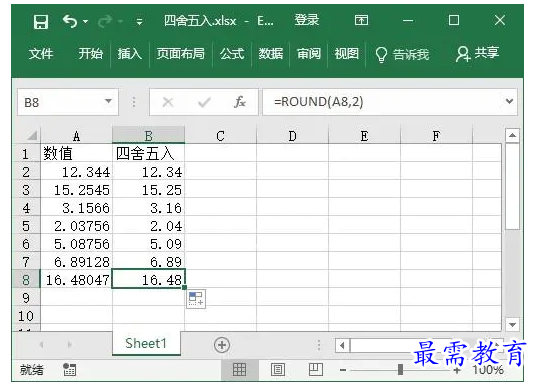Click the macro recording status bar icon

click(70, 369)
